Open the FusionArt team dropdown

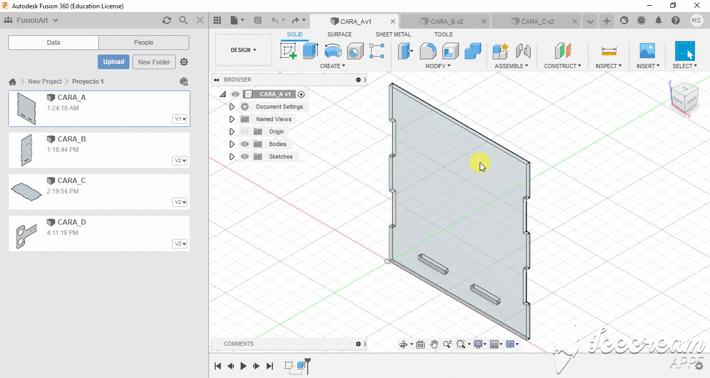point(31,20)
